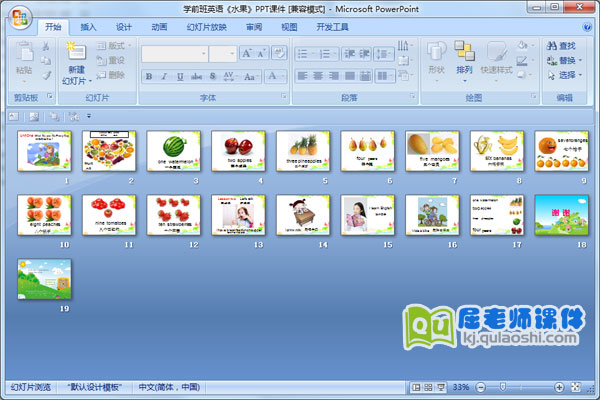Click the 选择 (Select) button
Screen dimensions: 600x400
[564, 75]
